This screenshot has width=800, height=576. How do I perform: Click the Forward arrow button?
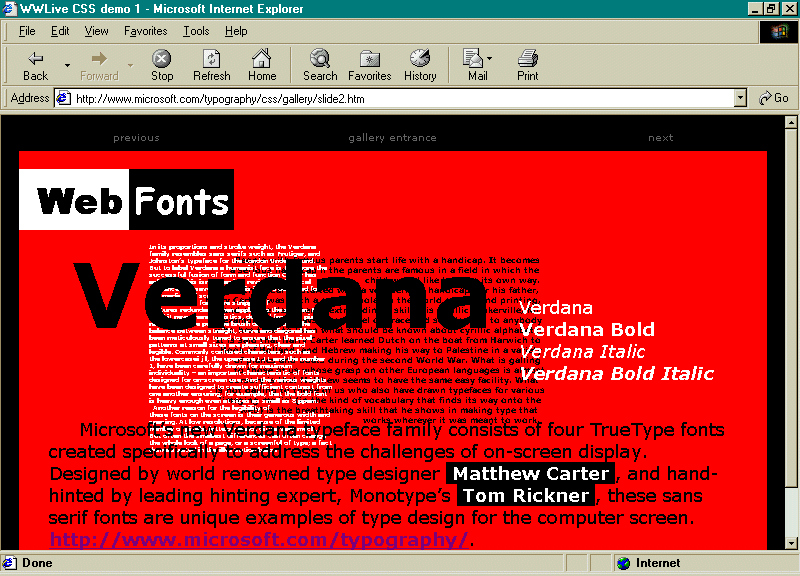99,66
